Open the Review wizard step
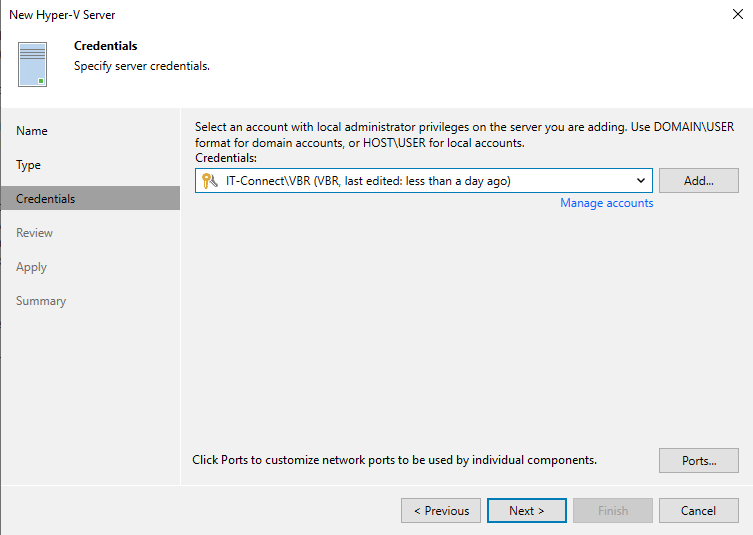The height and width of the screenshot is (535, 753). (x=35, y=233)
